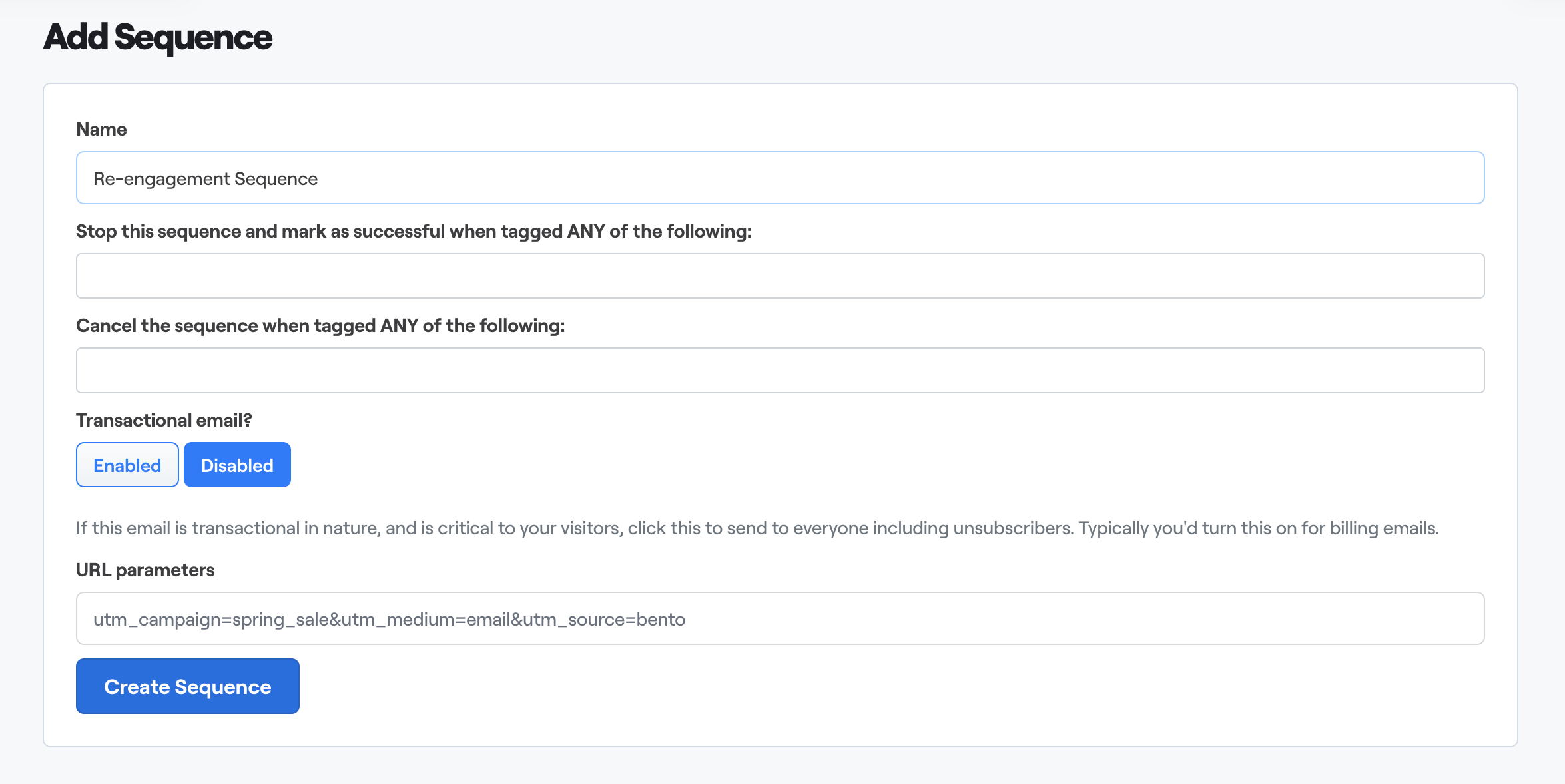Screen dimensions: 1565x784
Task: Enable the transactional email option
Action: (x=127, y=465)
